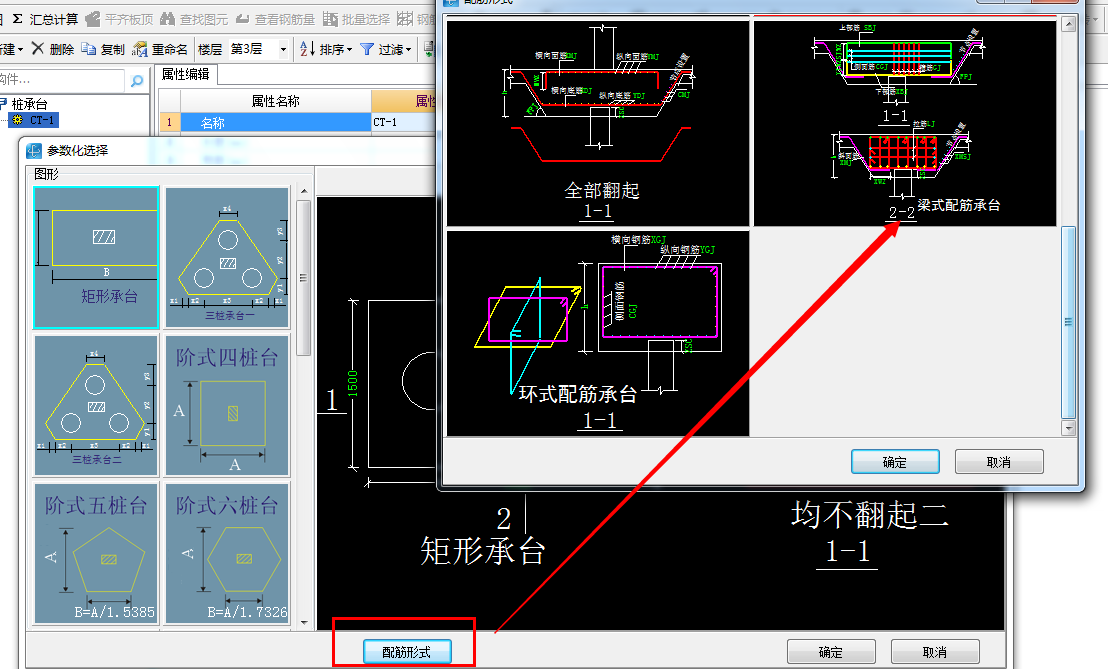Screen dimensions: 1108x669
Task: Click 取消 in the reinforcement style dialog
Action: point(998,462)
